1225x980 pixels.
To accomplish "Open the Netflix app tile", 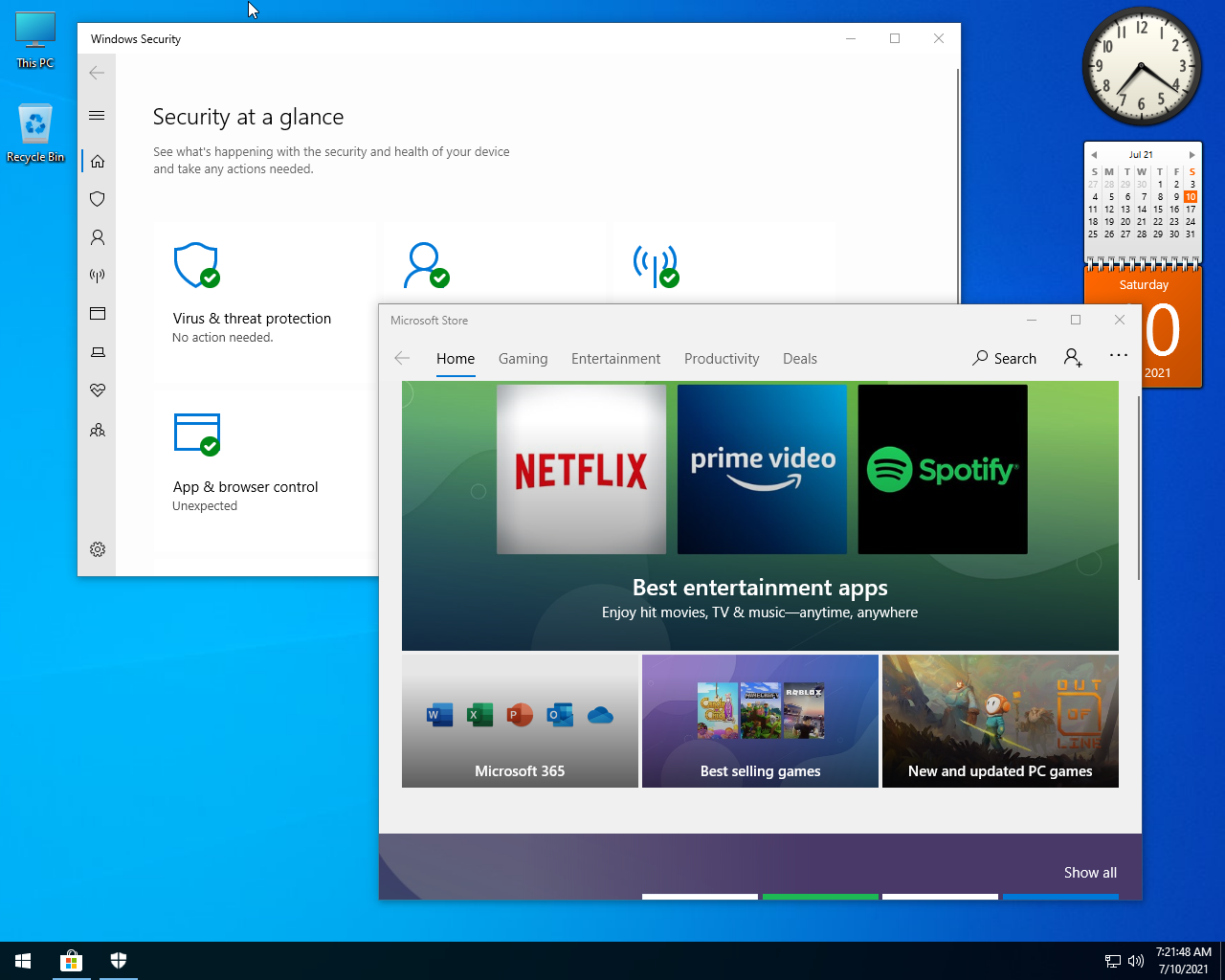I will point(581,469).
